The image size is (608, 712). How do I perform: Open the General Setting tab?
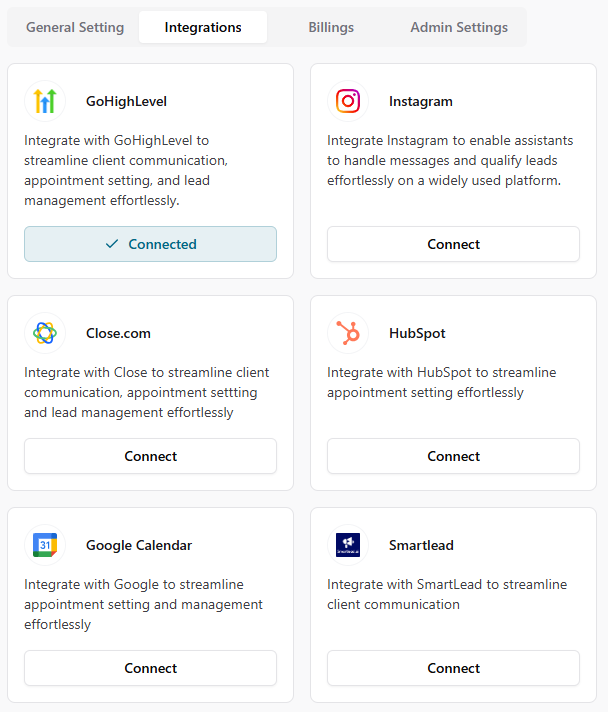point(75,27)
